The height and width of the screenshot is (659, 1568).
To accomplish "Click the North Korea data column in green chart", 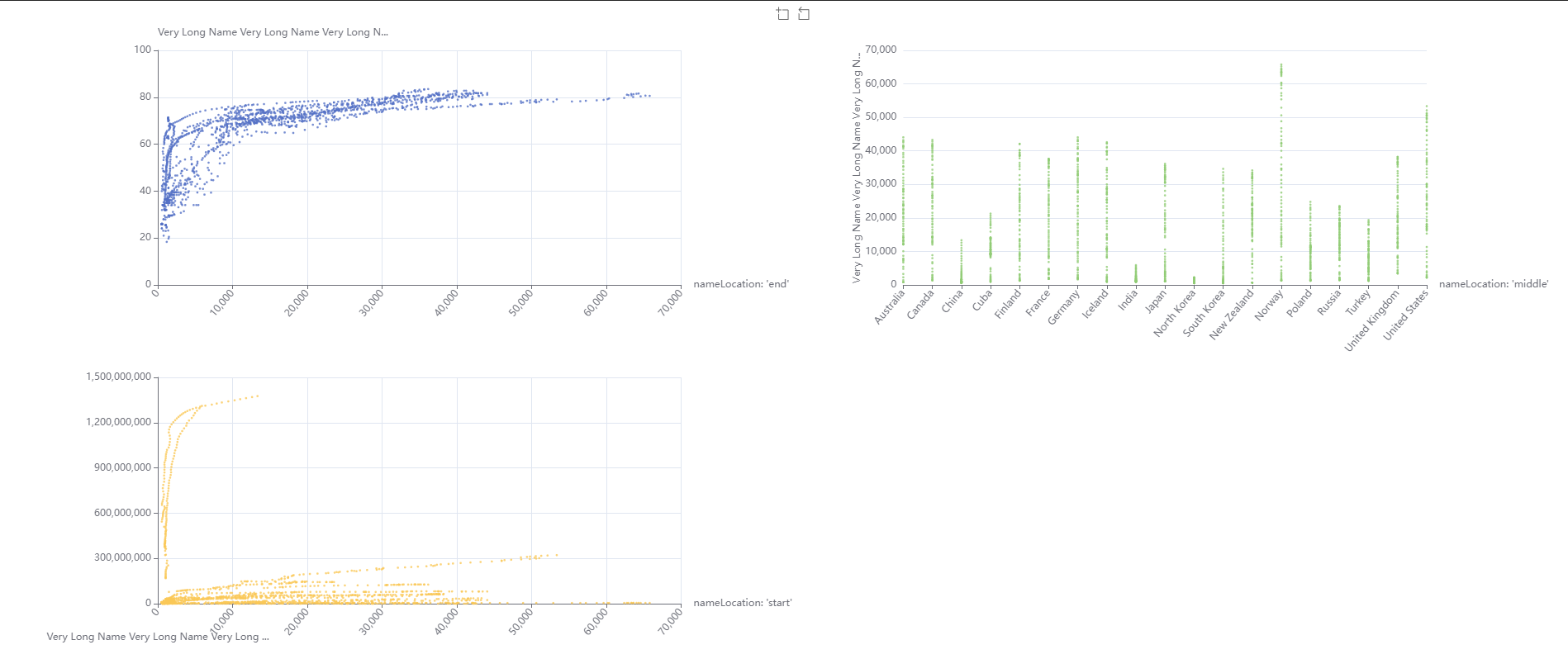I will pyautogui.click(x=1194, y=281).
